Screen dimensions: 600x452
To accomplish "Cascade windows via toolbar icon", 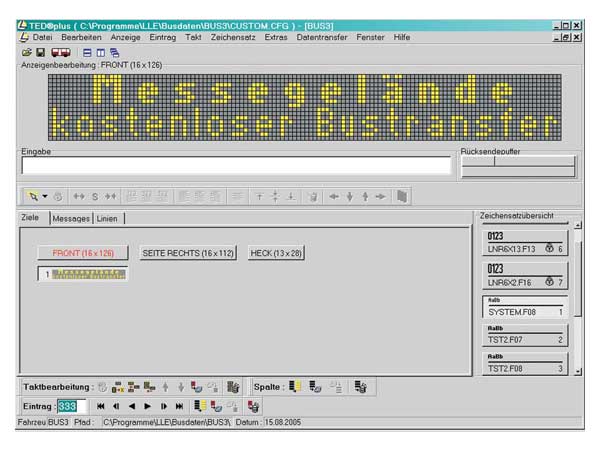I will pyautogui.click(x=114, y=52).
